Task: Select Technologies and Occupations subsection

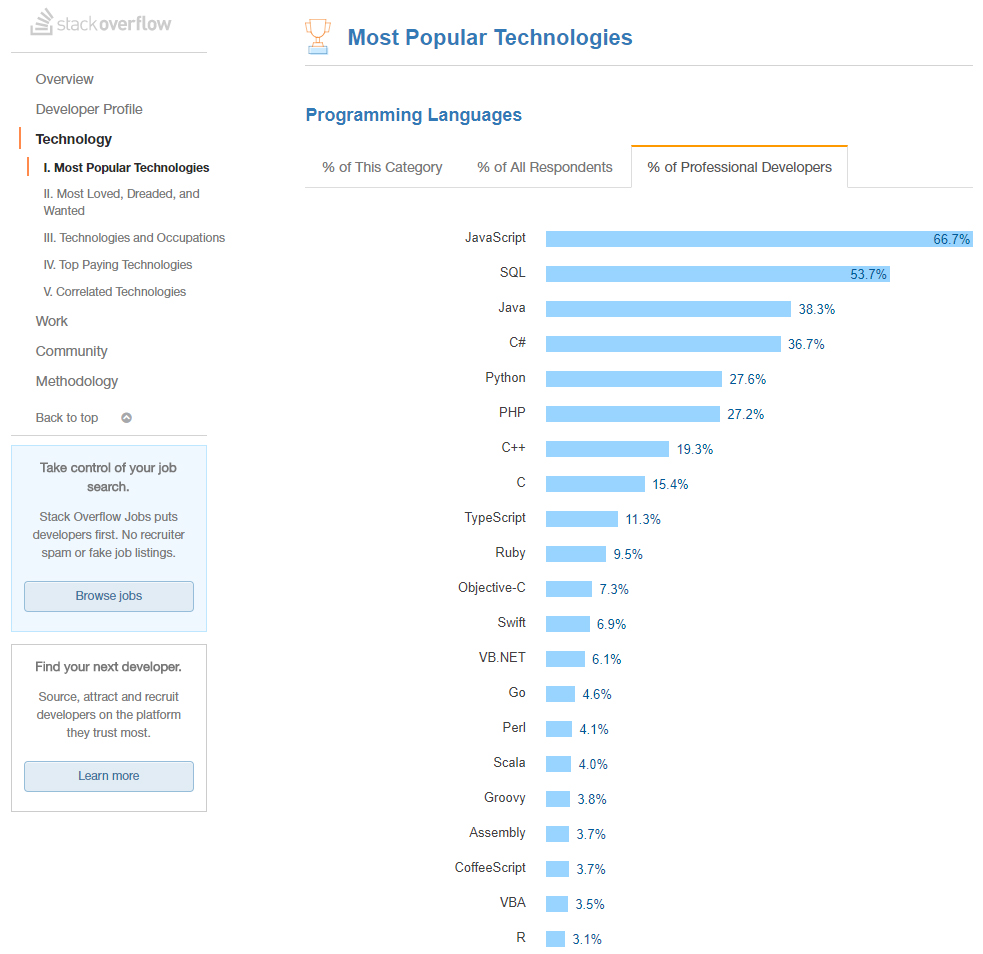Action: coord(134,238)
